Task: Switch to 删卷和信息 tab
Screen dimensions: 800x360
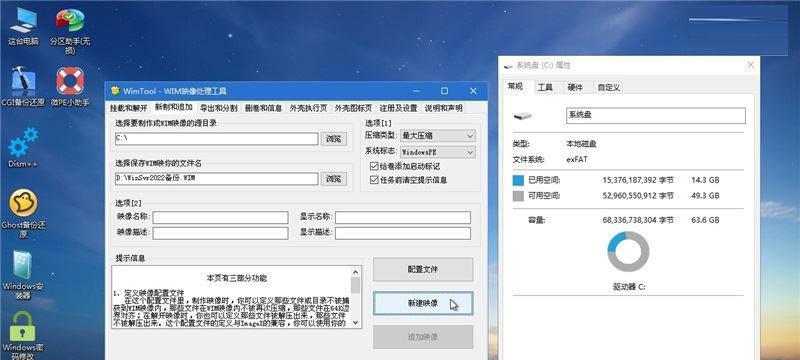Action: pyautogui.click(x=263, y=108)
